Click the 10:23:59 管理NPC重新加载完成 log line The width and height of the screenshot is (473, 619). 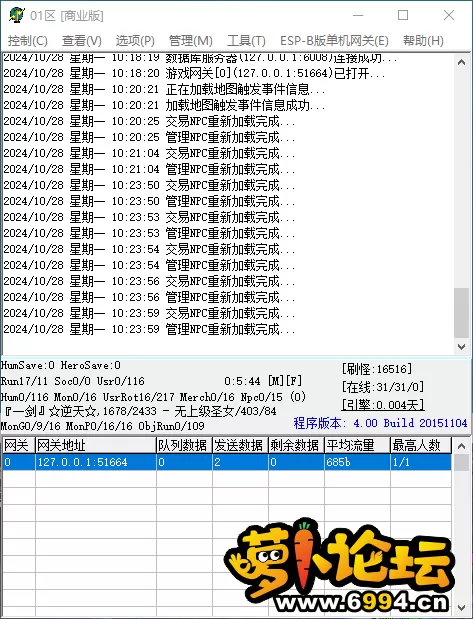point(149,329)
